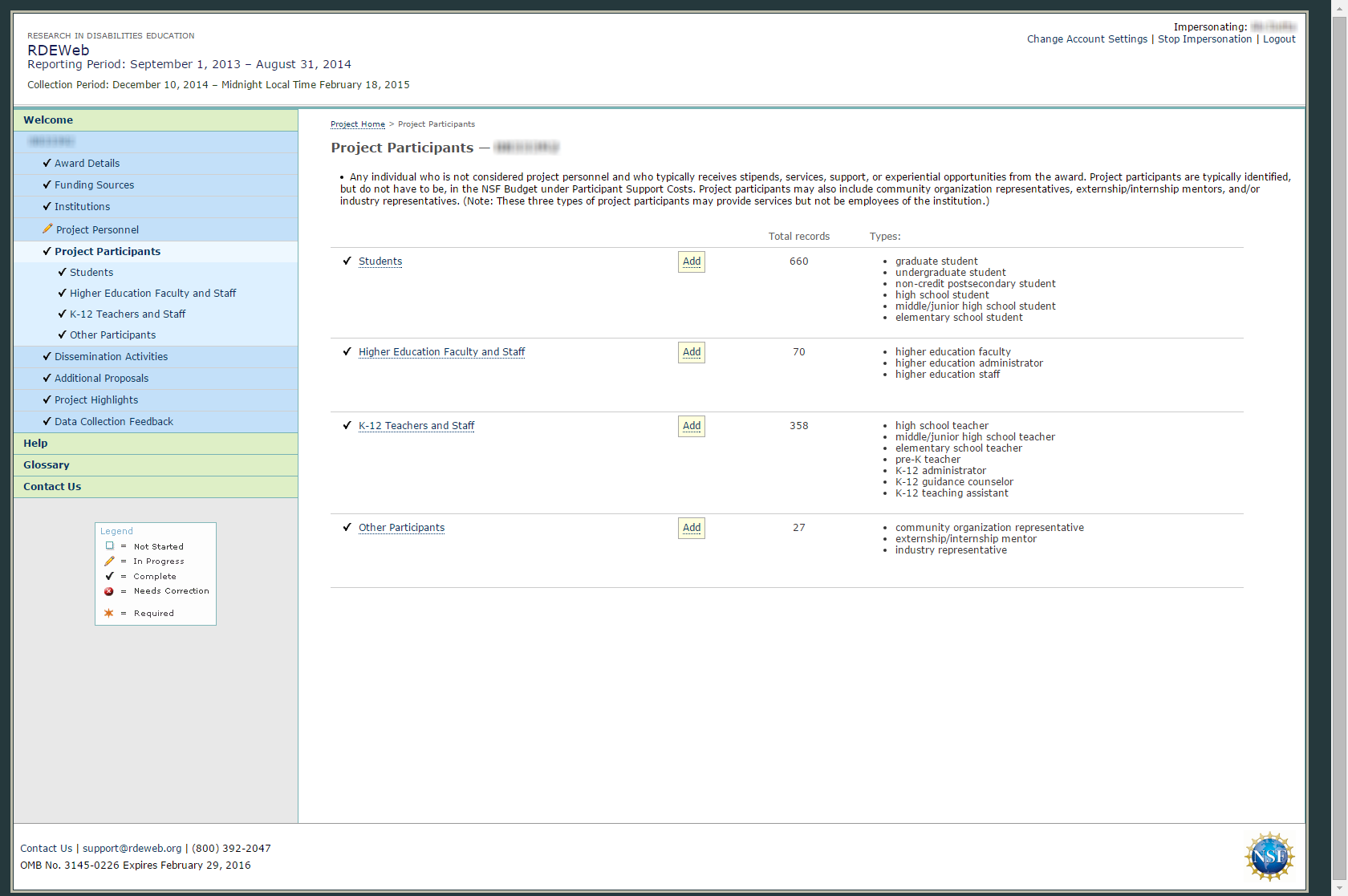Click the Not Started box icon in legend
This screenshot has width=1348, height=896.
[x=110, y=545]
